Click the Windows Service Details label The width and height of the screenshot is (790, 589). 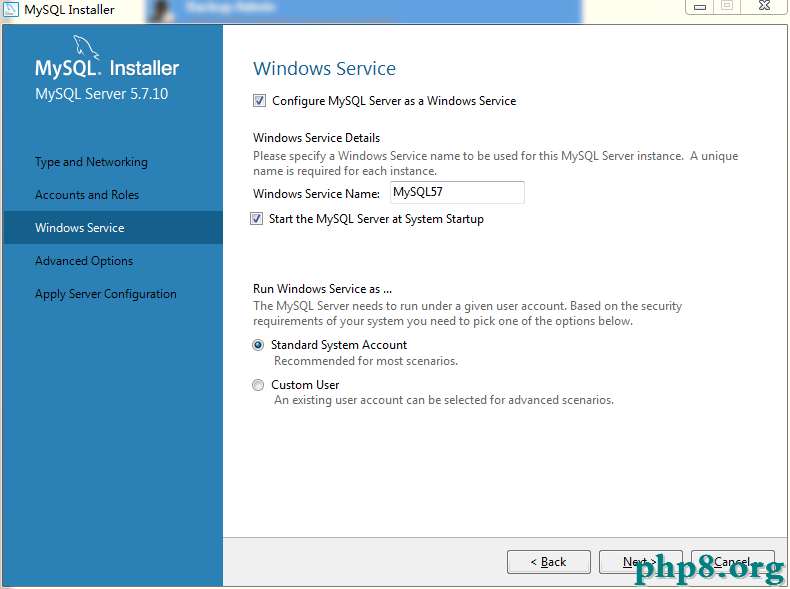(316, 138)
